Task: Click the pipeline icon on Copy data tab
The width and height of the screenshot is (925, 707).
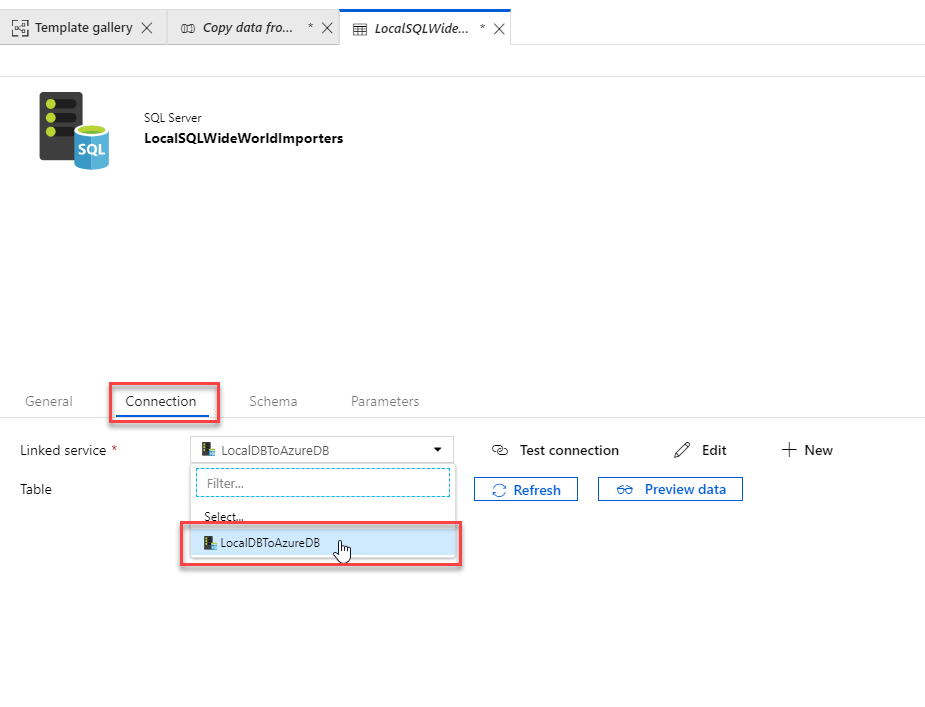Action: pyautogui.click(x=188, y=28)
